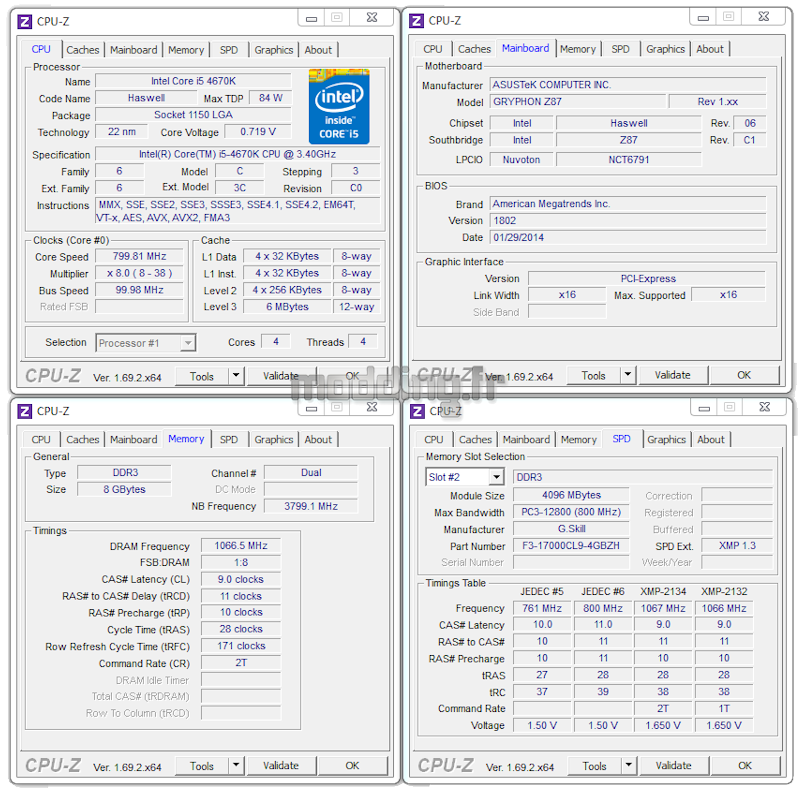The height and width of the screenshot is (790, 800).
Task: Switch to Caches tab in CPU window
Action: click(83, 50)
